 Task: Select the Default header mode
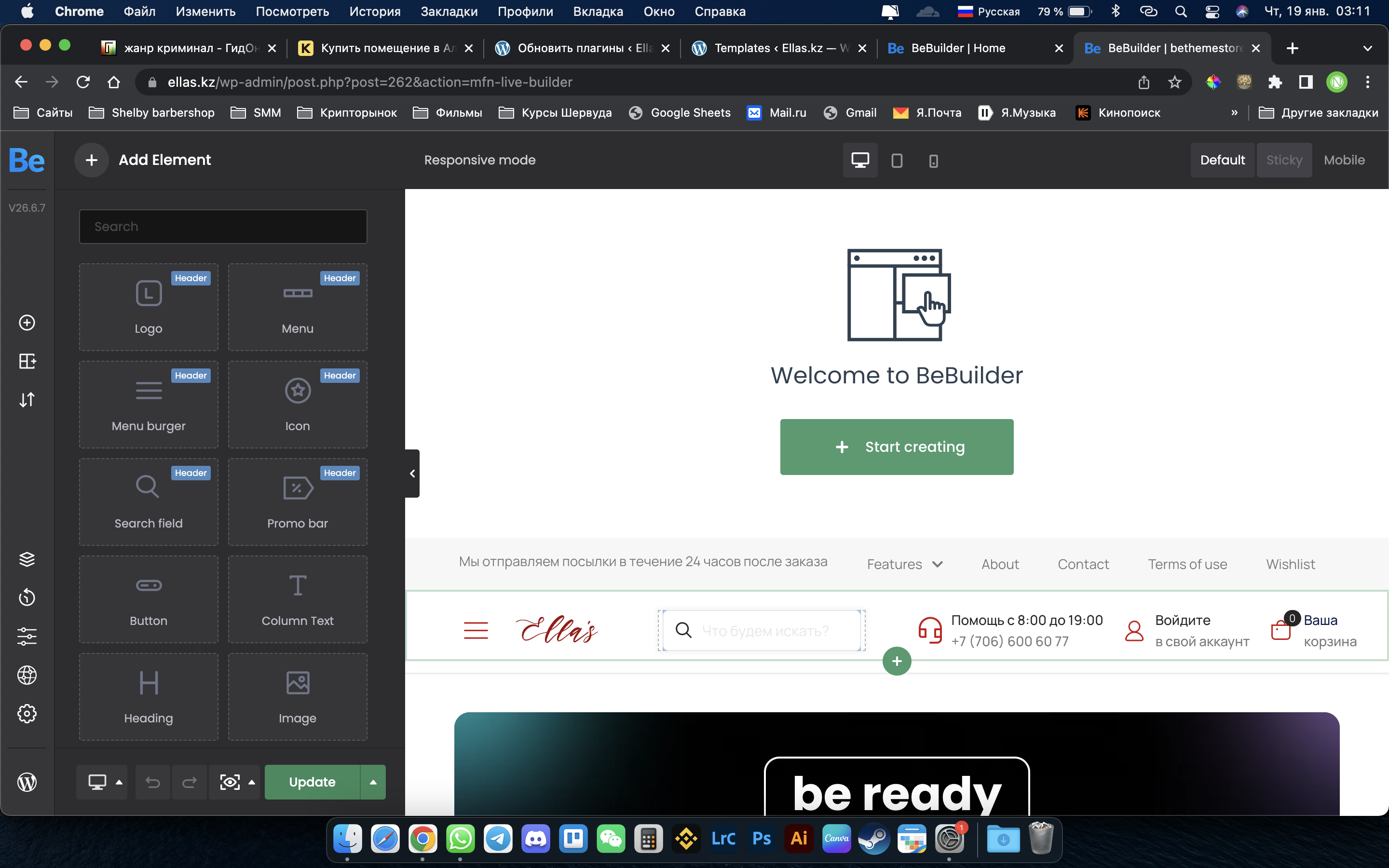tap(1223, 160)
